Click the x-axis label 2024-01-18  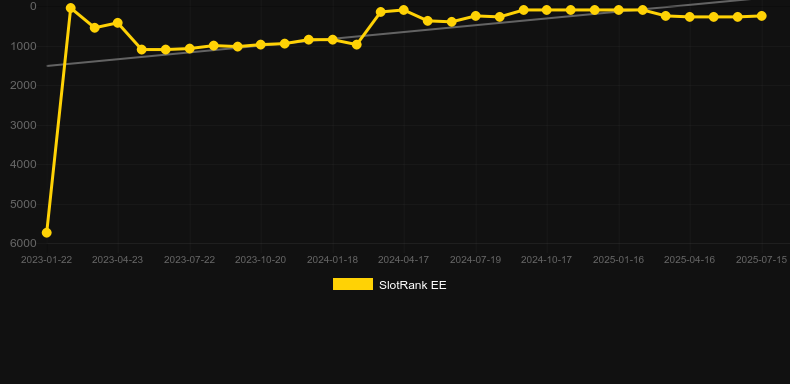tap(333, 260)
